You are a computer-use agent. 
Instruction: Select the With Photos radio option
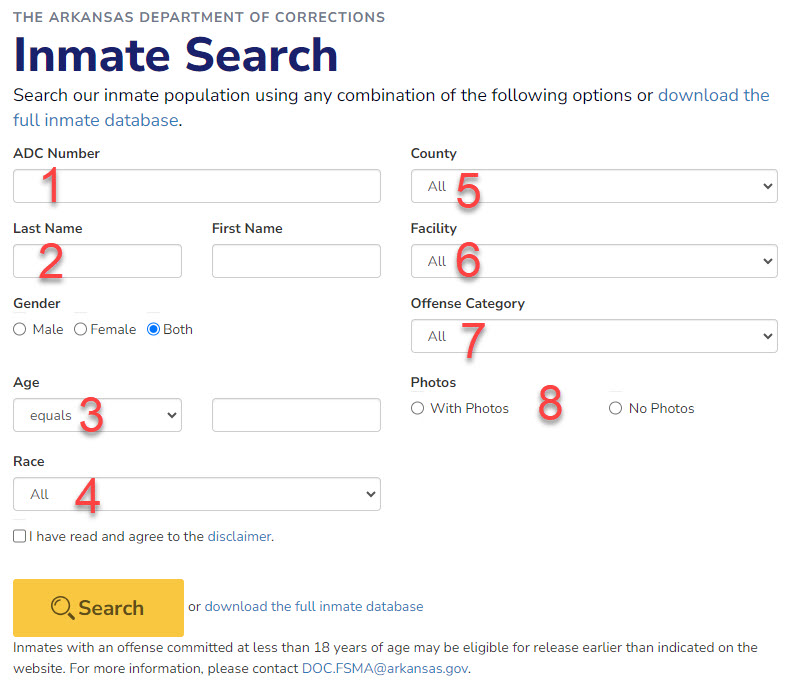(x=417, y=408)
